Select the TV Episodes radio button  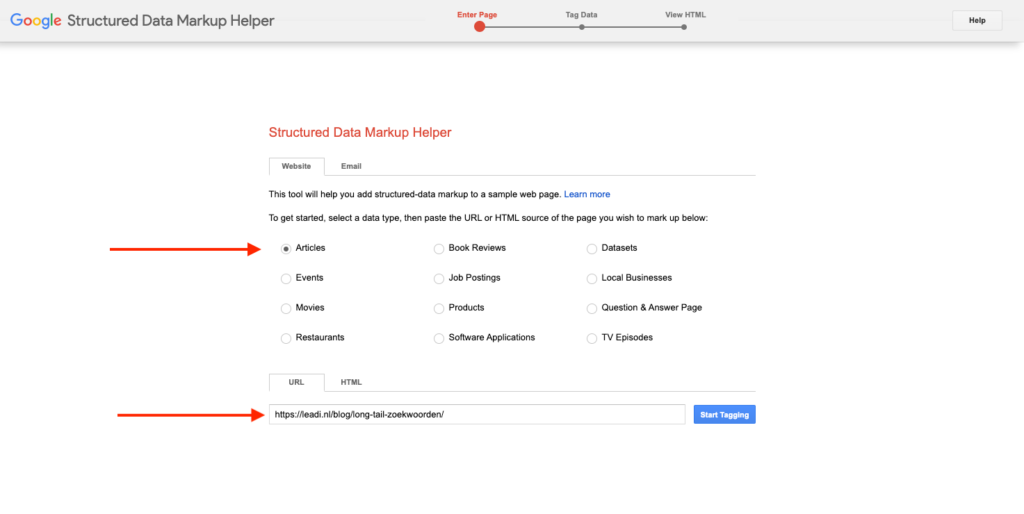coord(592,338)
